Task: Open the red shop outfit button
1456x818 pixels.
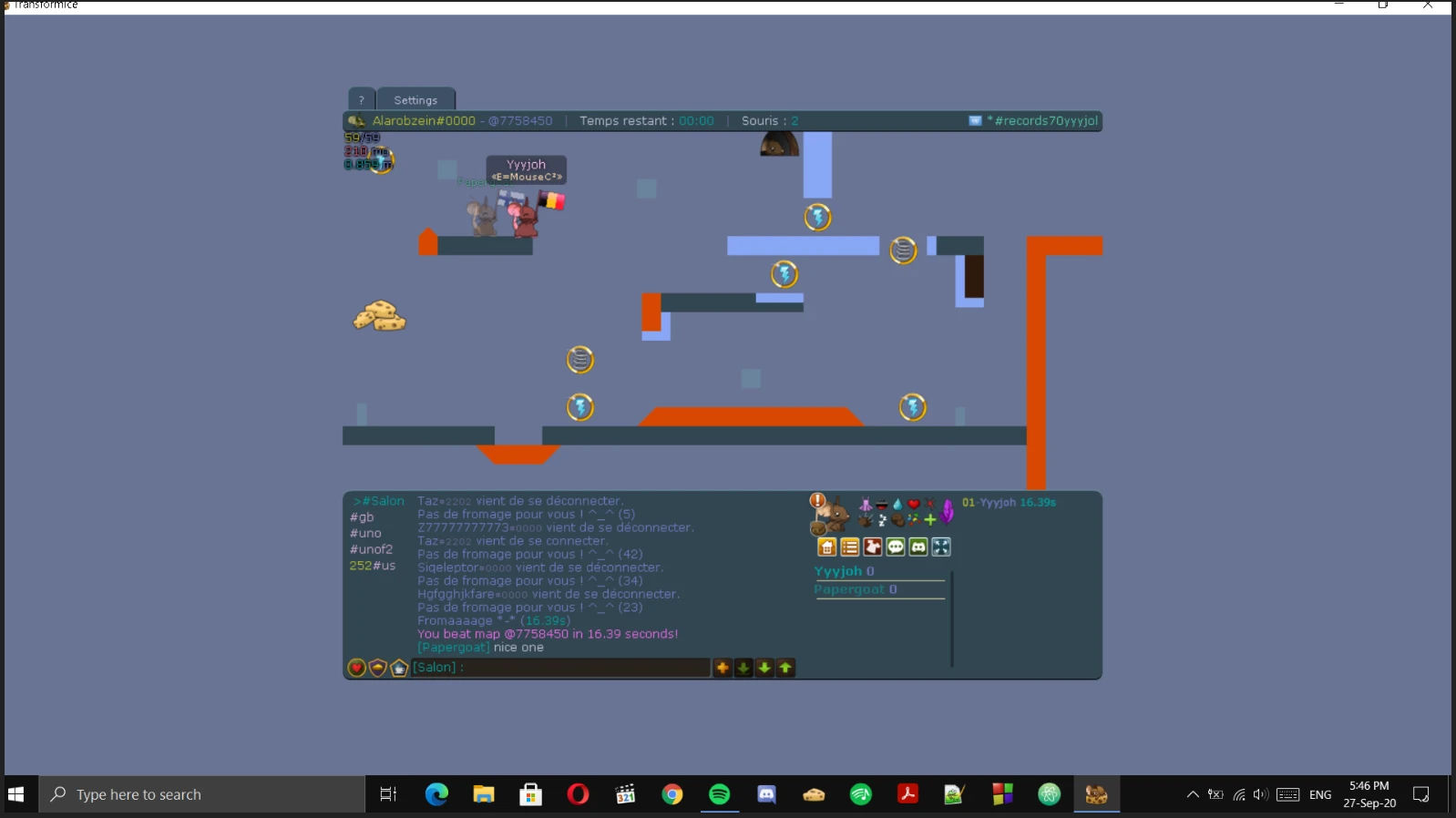Action: pos(873,547)
